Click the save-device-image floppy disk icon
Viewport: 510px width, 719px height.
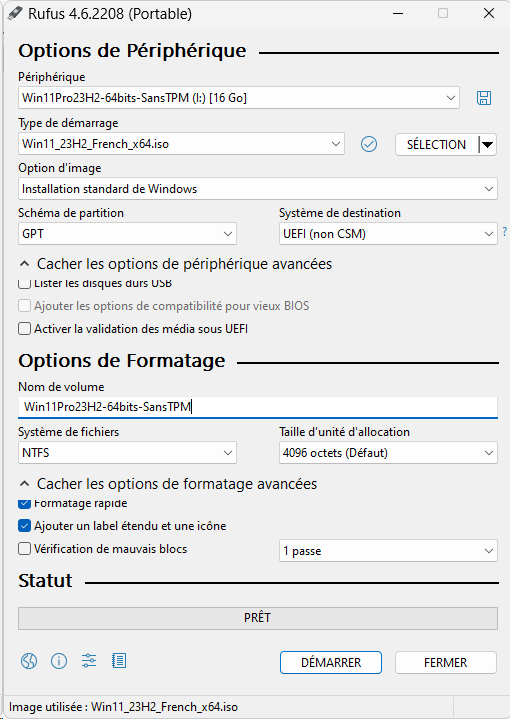tap(484, 98)
